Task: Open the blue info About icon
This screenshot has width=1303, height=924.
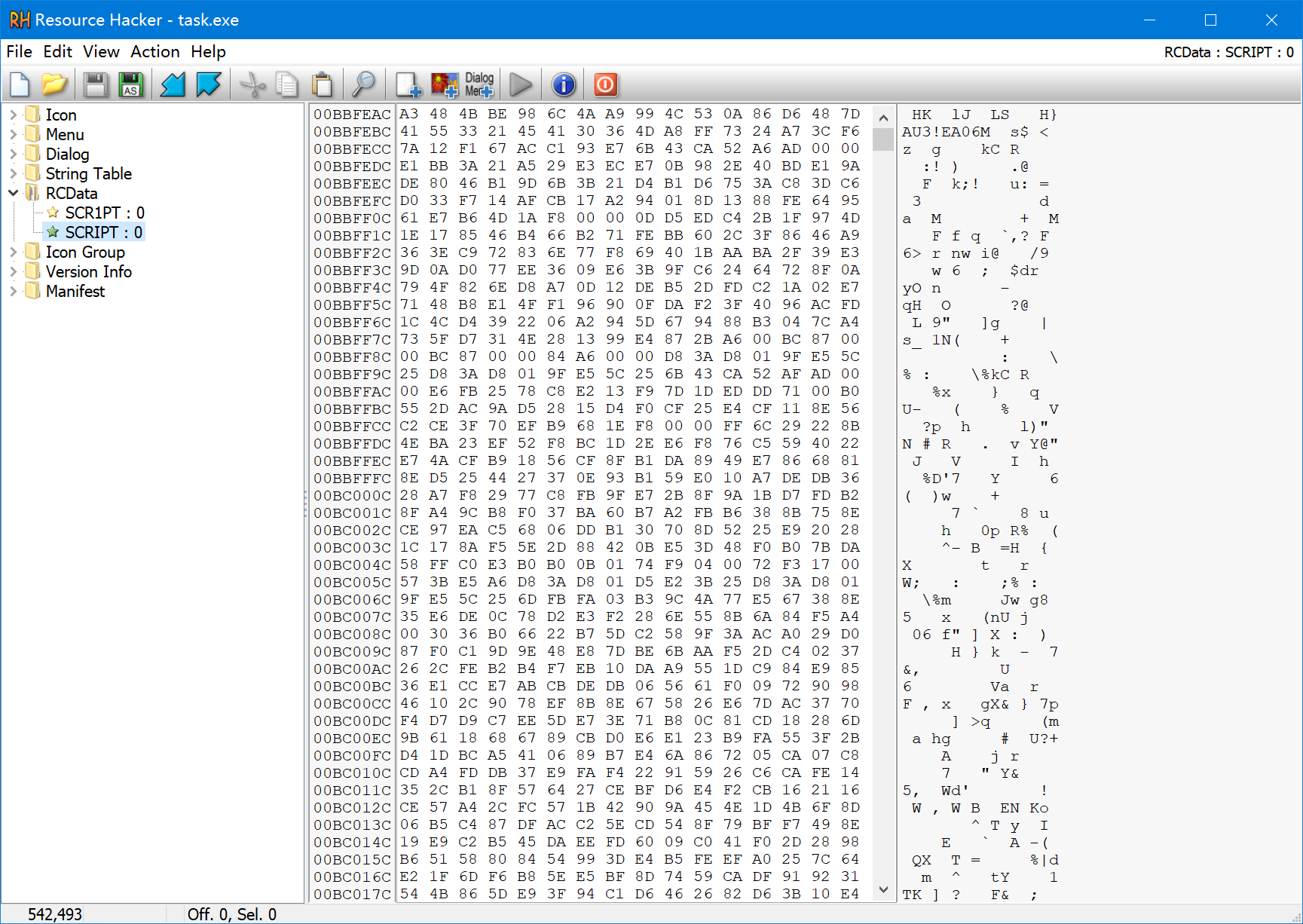Action: click(564, 84)
